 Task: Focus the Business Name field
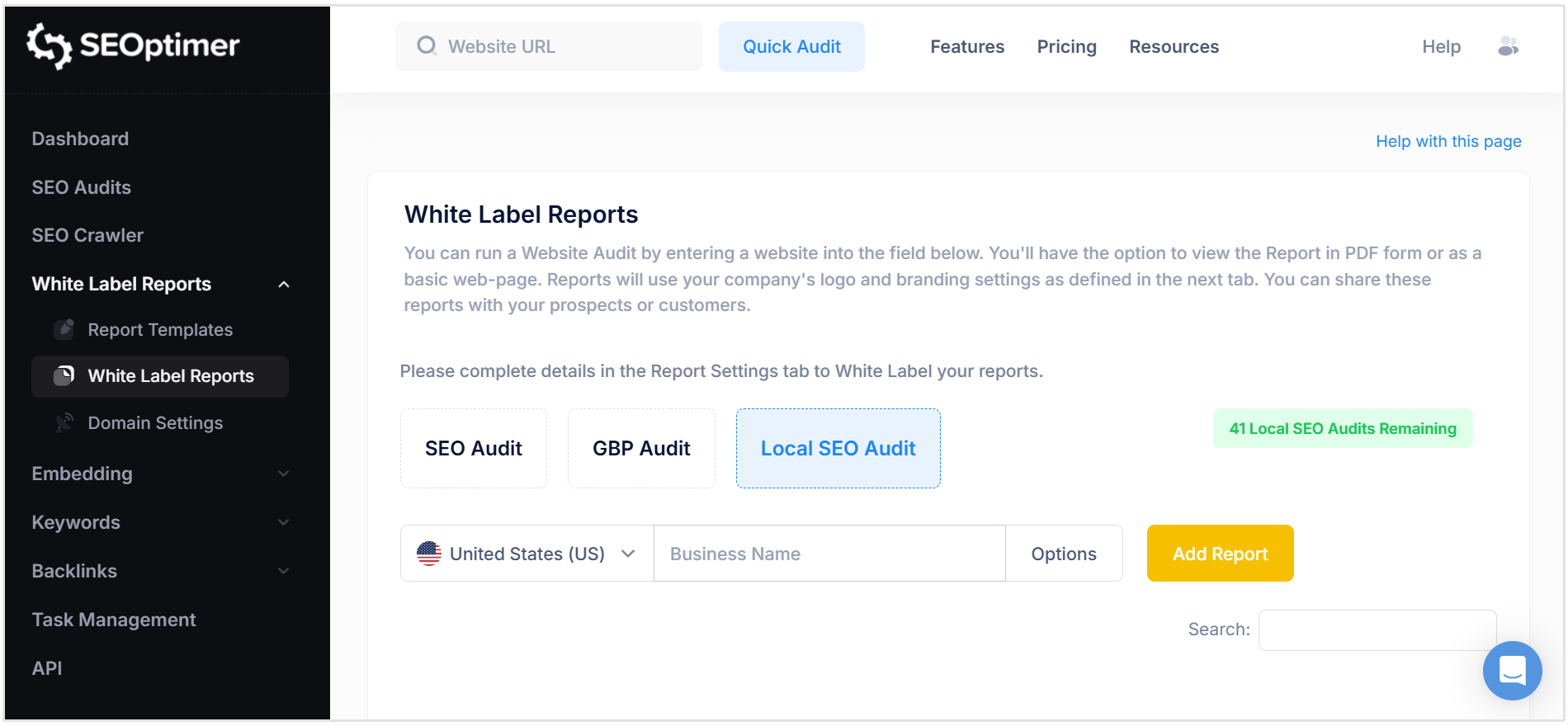coord(829,554)
